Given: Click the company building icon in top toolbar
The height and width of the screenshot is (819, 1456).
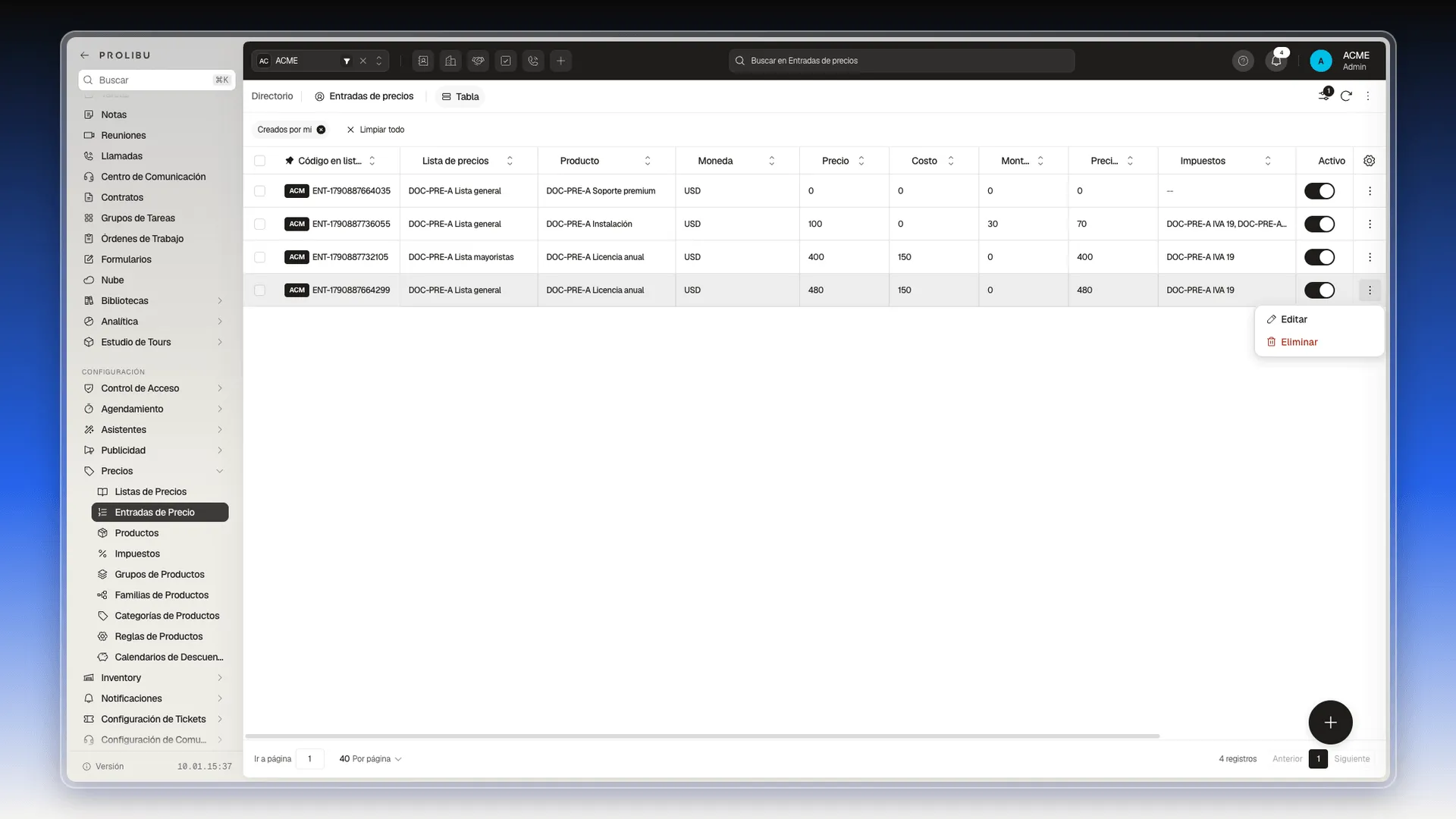Looking at the screenshot, I should (x=450, y=61).
